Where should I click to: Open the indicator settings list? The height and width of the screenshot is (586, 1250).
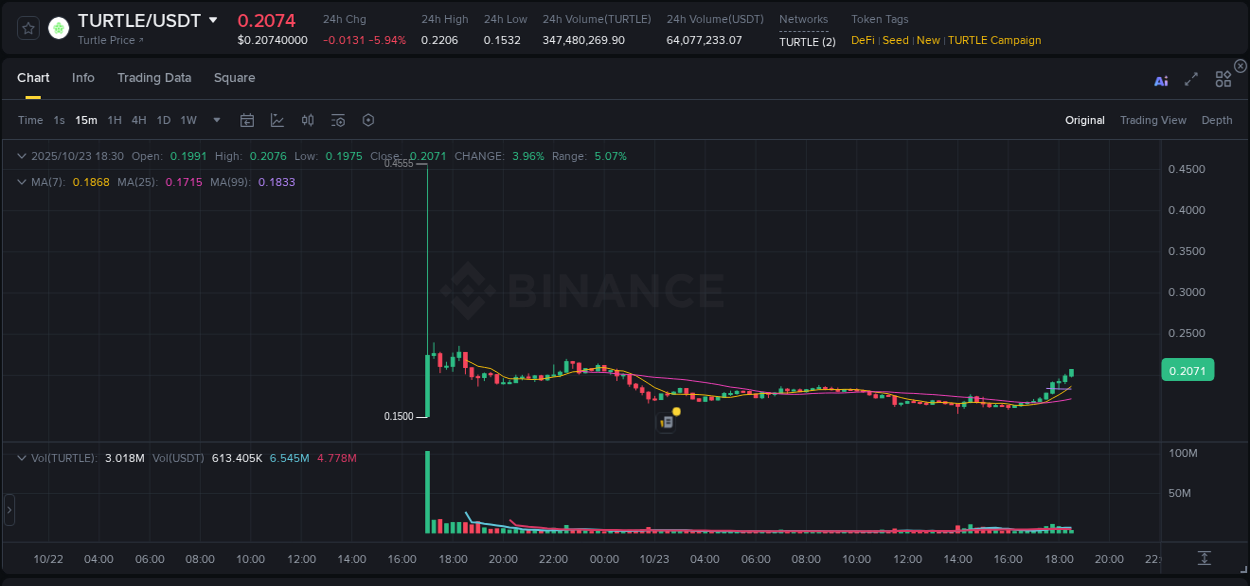click(x=337, y=120)
